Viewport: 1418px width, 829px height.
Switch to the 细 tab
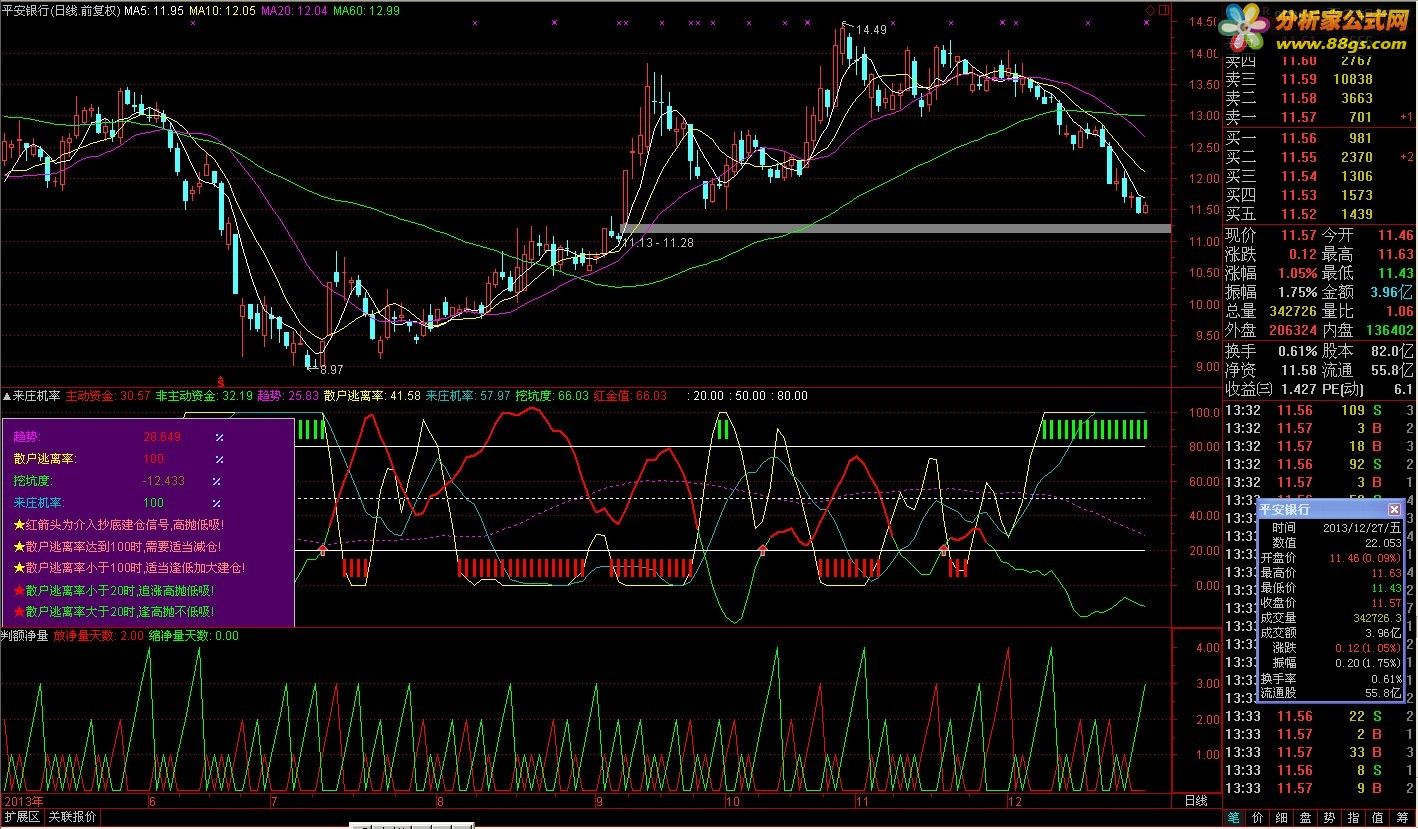coord(1280,818)
